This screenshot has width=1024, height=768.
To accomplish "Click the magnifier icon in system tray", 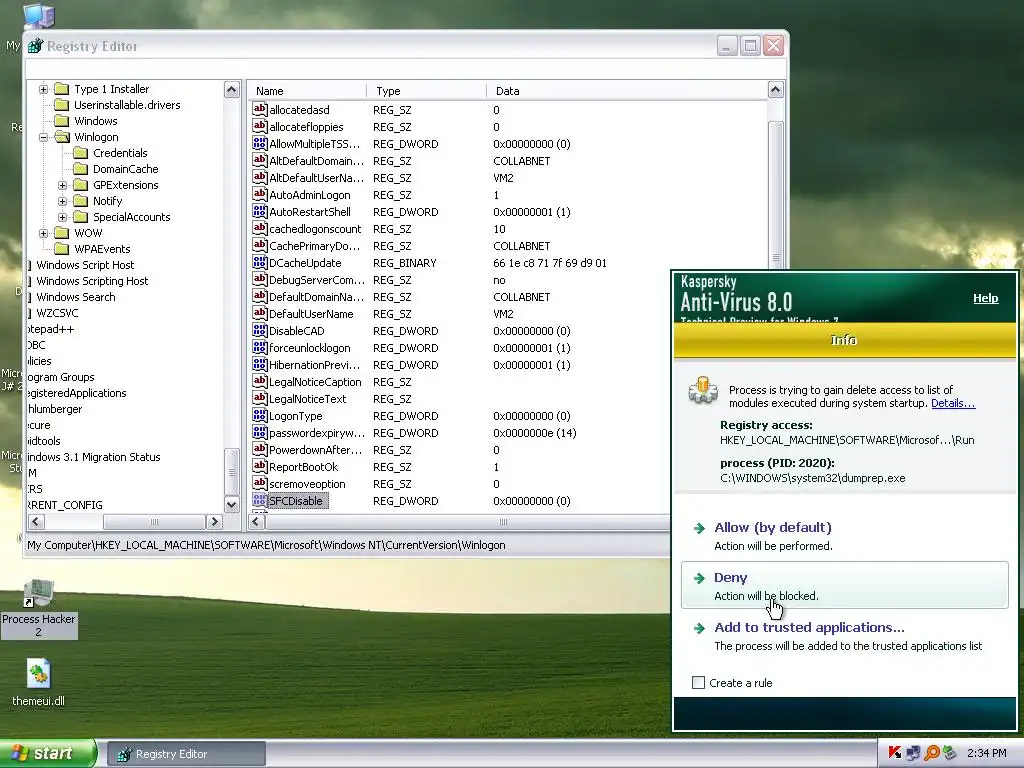I will (x=931, y=753).
